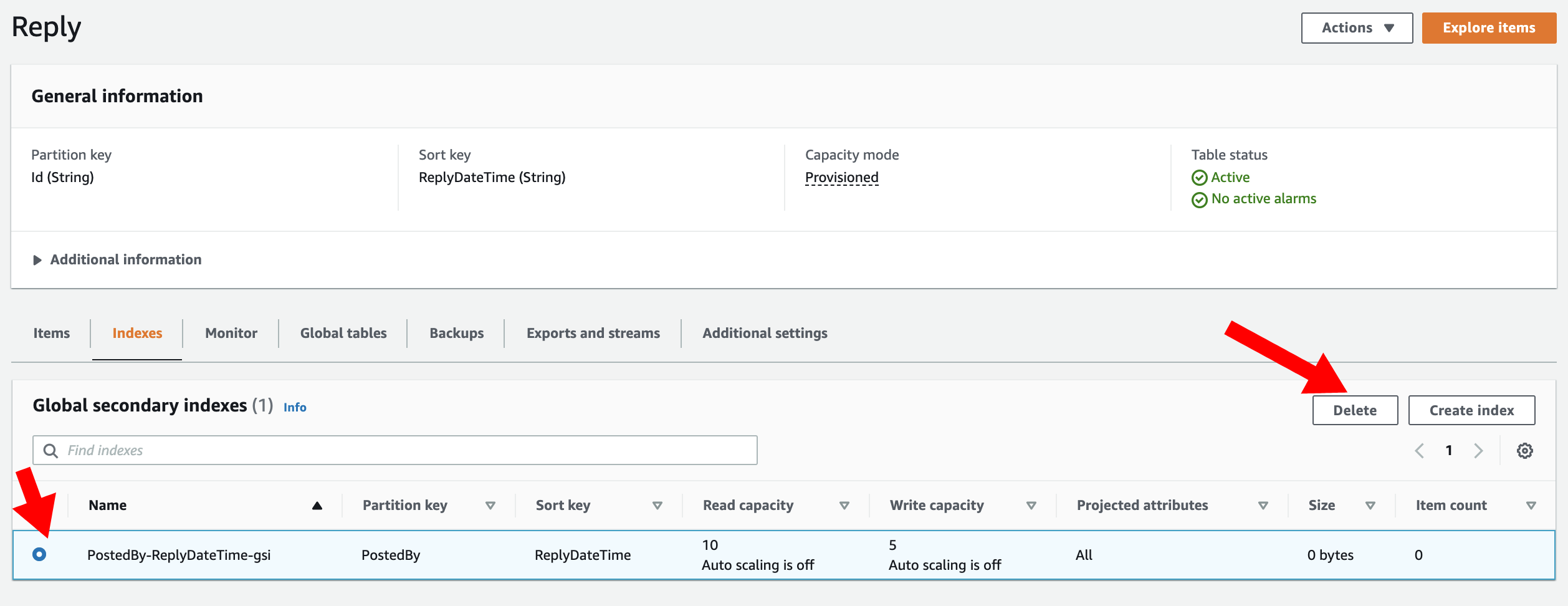
Task: Sort by the Size column
Action: pos(1370,506)
